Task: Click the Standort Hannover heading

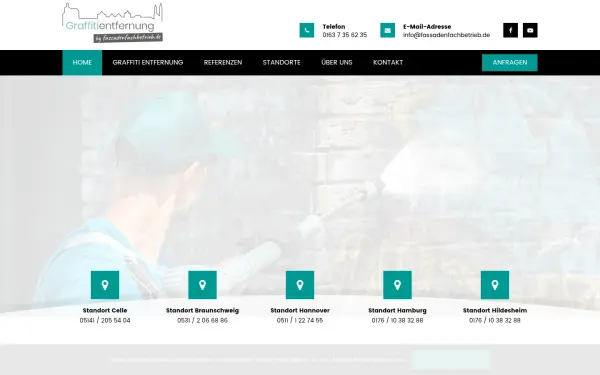Action: pos(300,310)
